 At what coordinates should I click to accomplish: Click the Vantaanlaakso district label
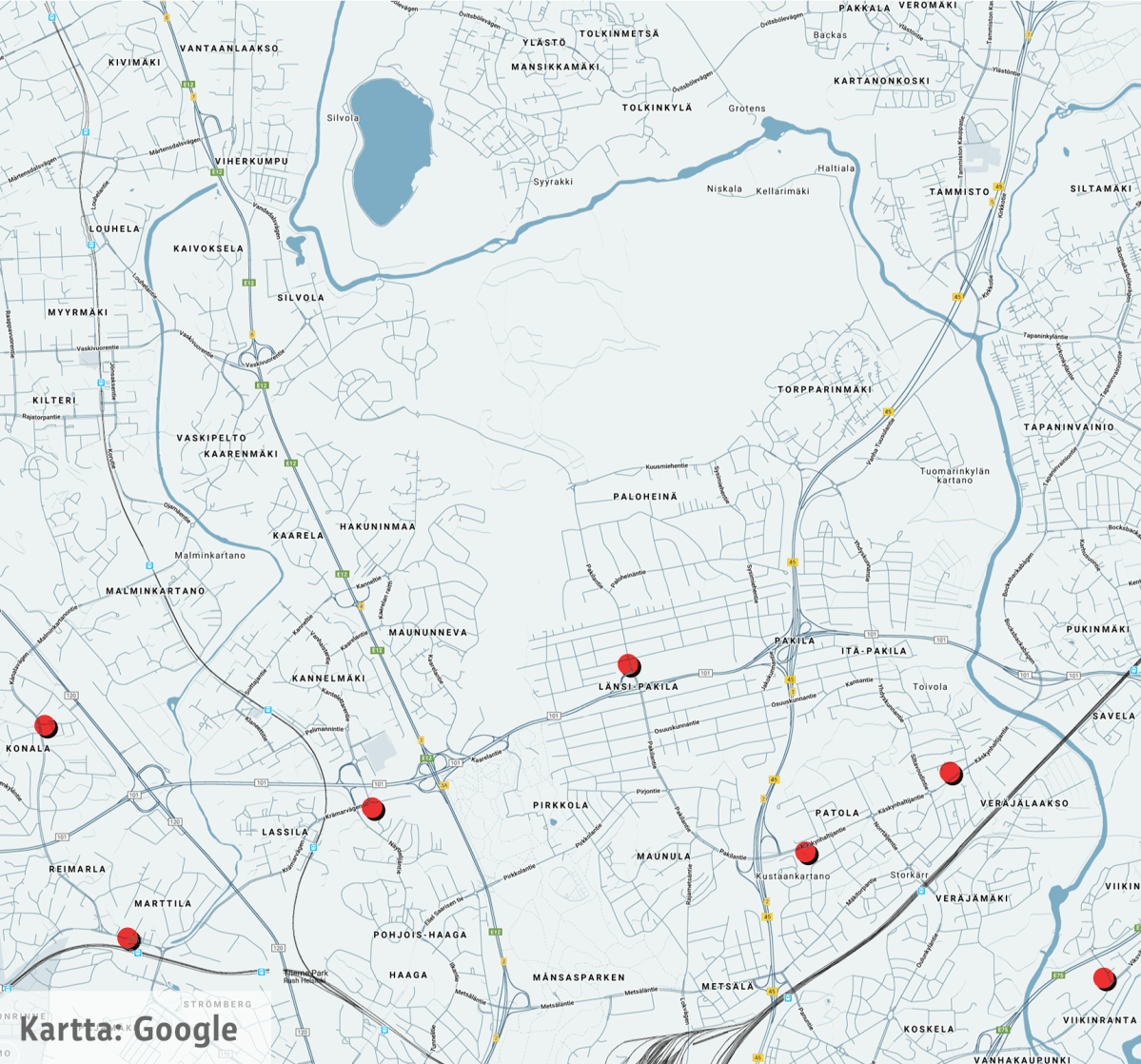(x=229, y=48)
